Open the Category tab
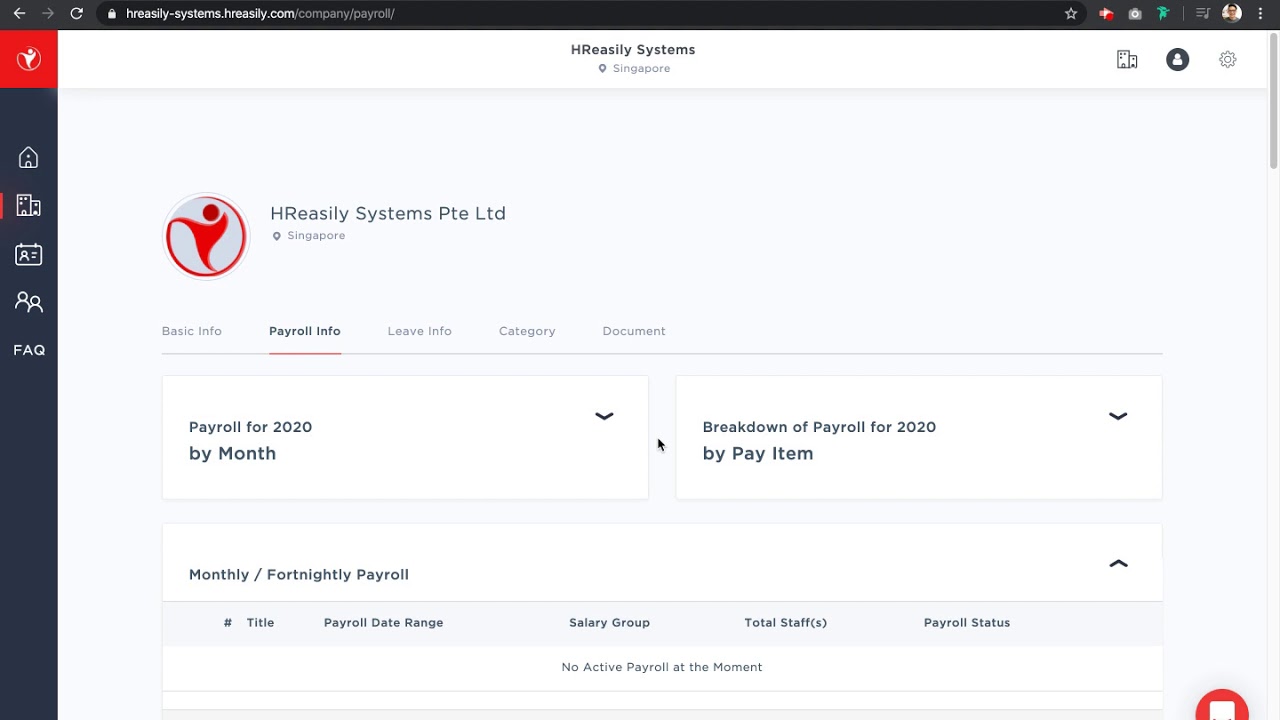This screenshot has width=1280, height=720. pos(527,331)
